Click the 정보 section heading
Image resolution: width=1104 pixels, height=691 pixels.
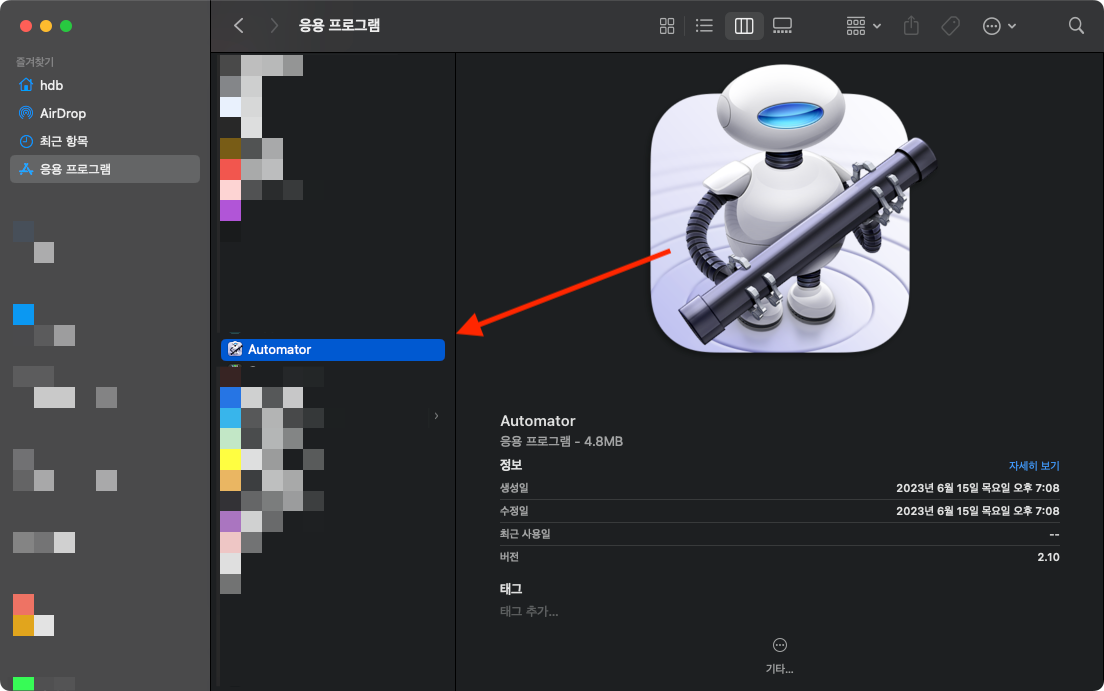(x=510, y=465)
